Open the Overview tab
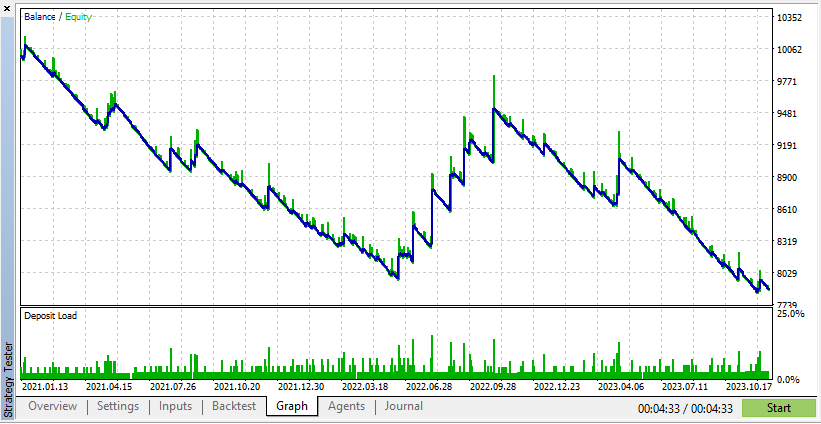This screenshot has height=424, width=821. 52,406
